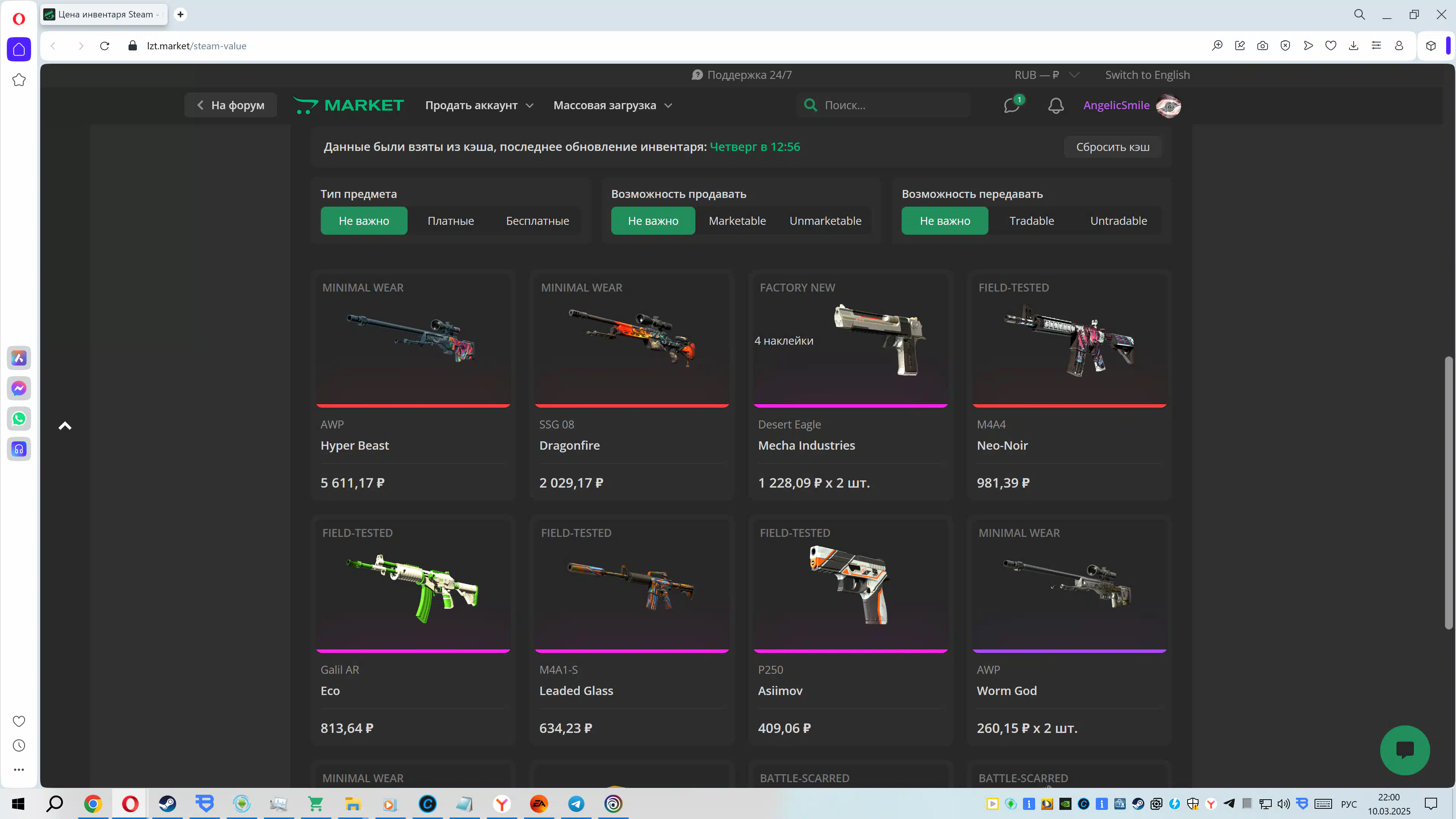Open new tab with plus button

click(x=180, y=15)
